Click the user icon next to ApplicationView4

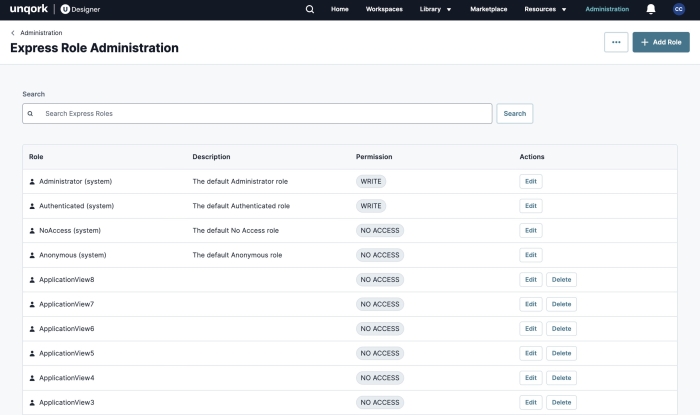click(x=32, y=378)
